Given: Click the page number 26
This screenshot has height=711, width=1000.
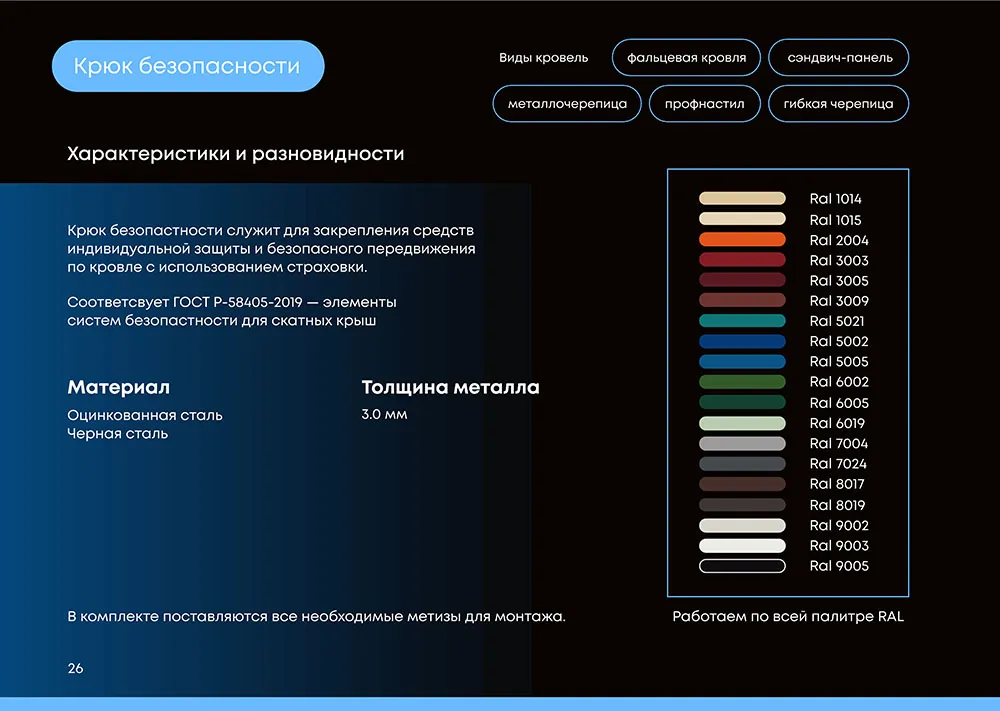Looking at the screenshot, I should coord(76,668).
